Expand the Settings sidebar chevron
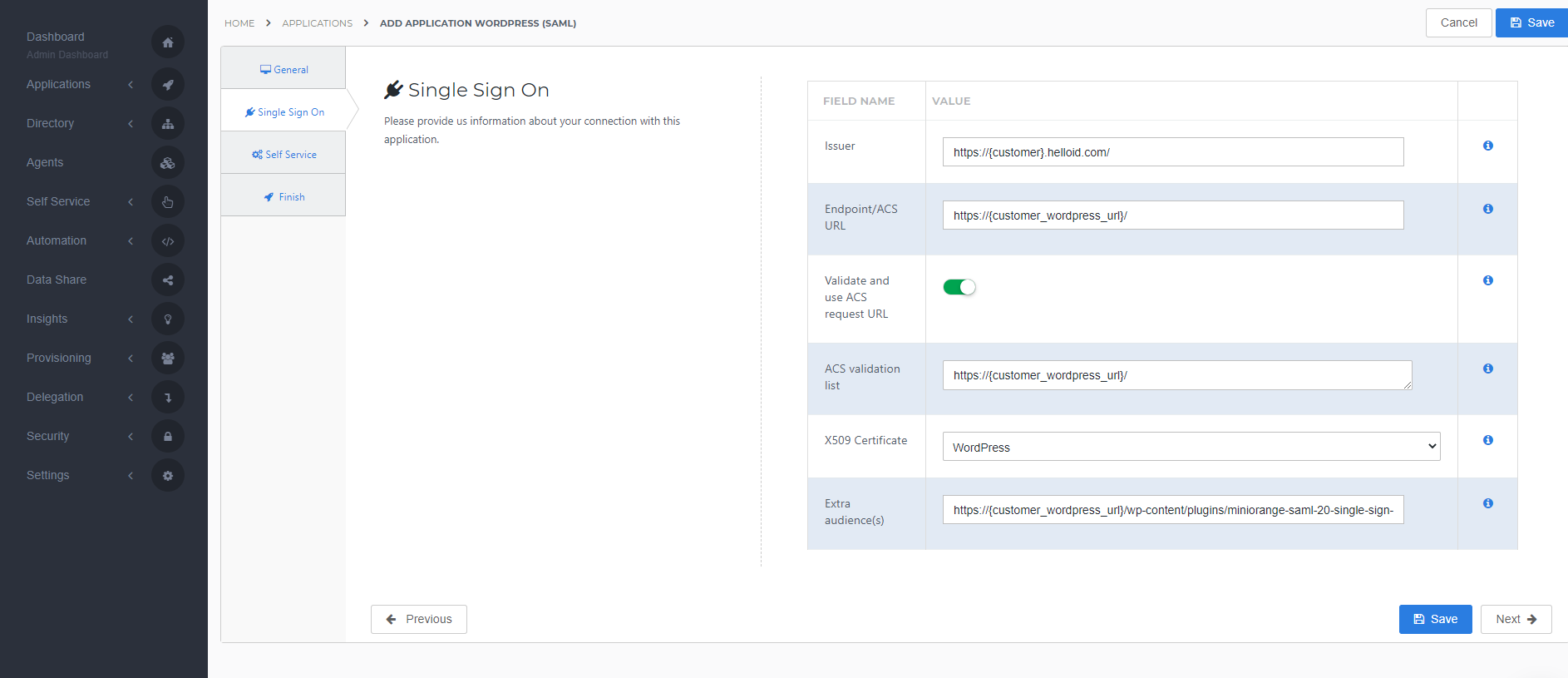Image resolution: width=1568 pixels, height=678 pixels. click(131, 475)
